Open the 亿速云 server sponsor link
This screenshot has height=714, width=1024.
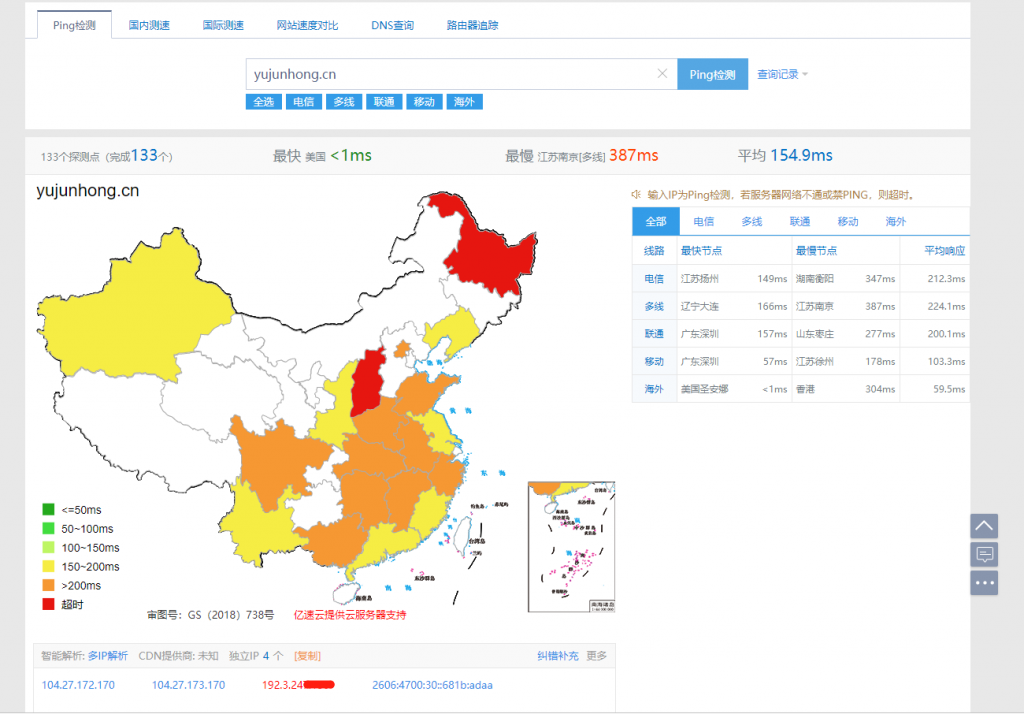pos(349,615)
